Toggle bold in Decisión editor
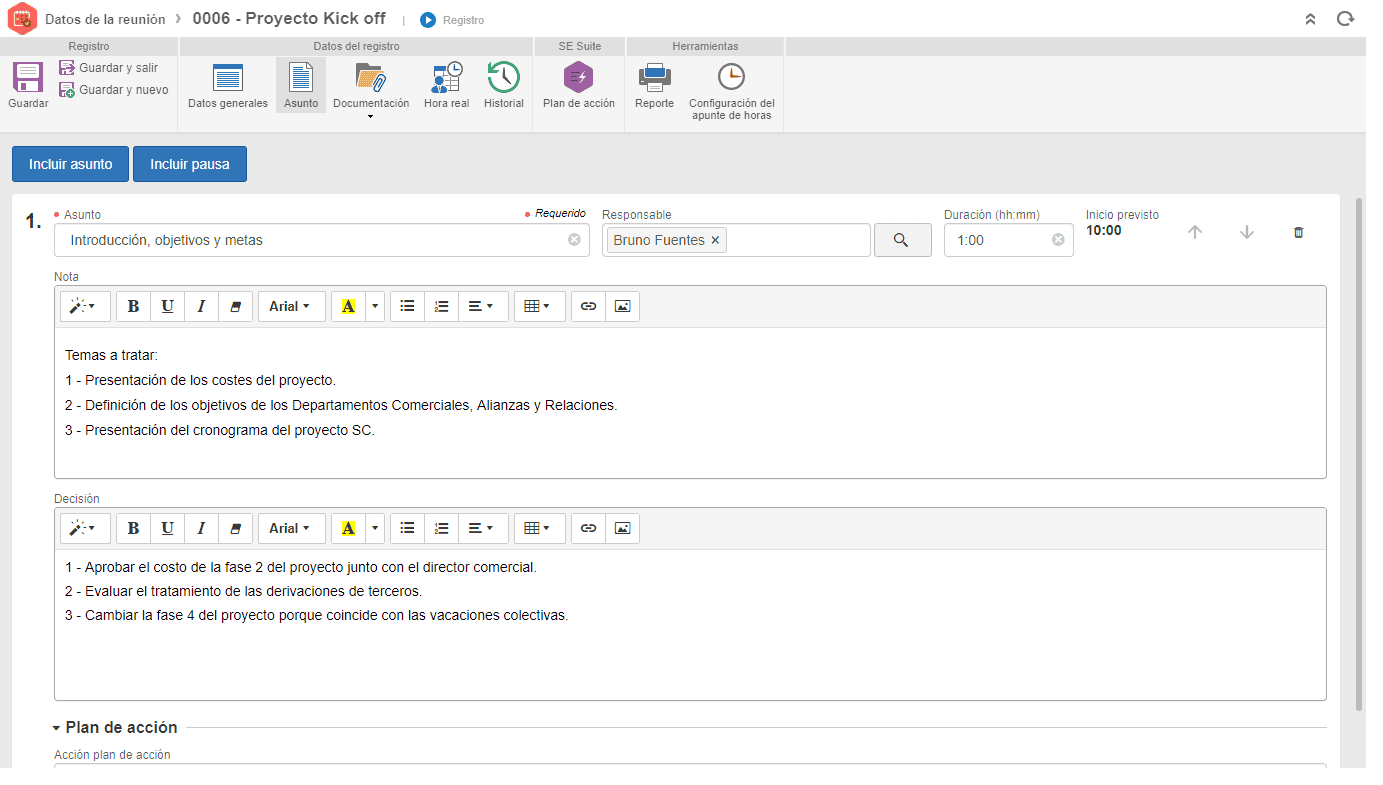Viewport: 1383px width, 785px height. [x=133, y=528]
